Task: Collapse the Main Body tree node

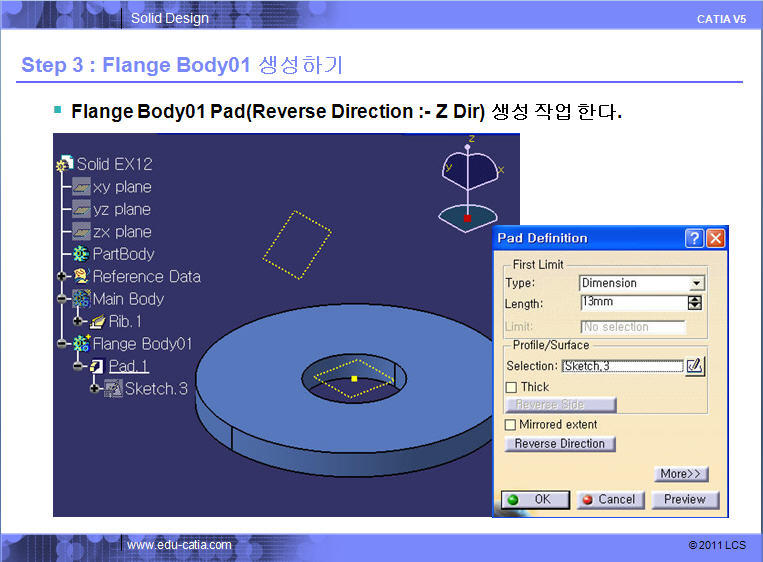Action: point(62,299)
